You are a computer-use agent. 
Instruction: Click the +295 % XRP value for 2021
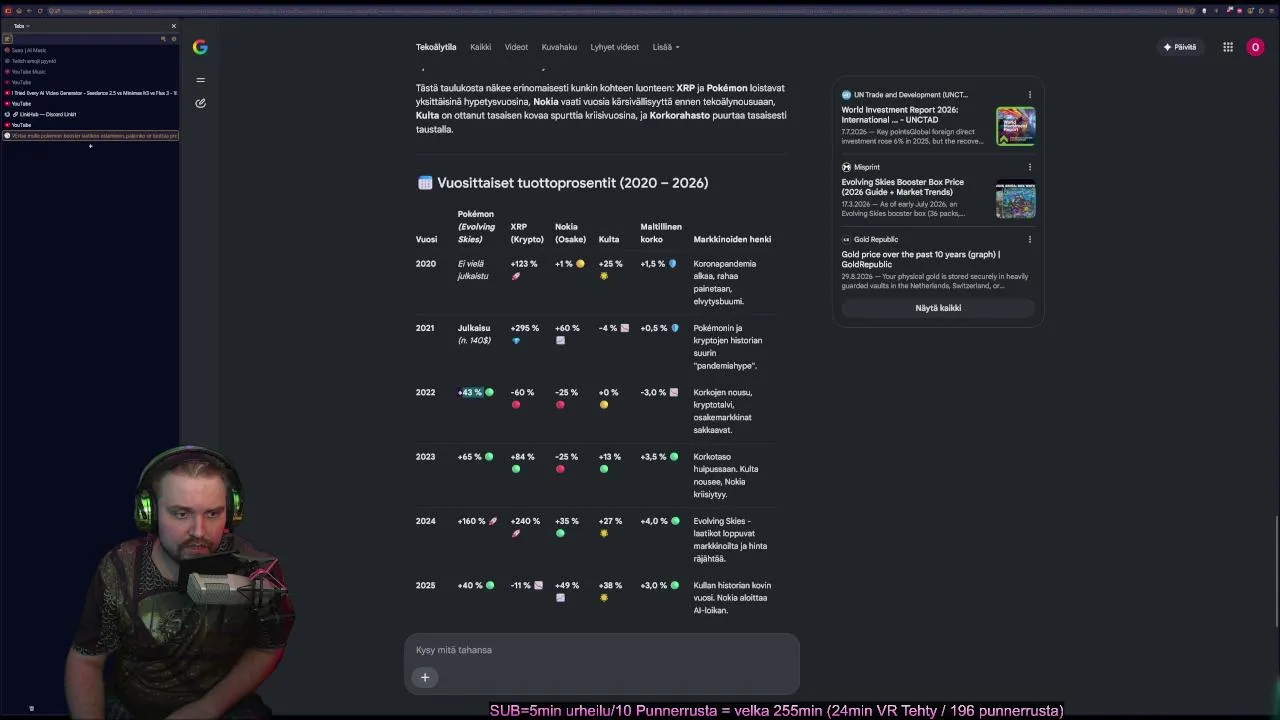(x=524, y=328)
